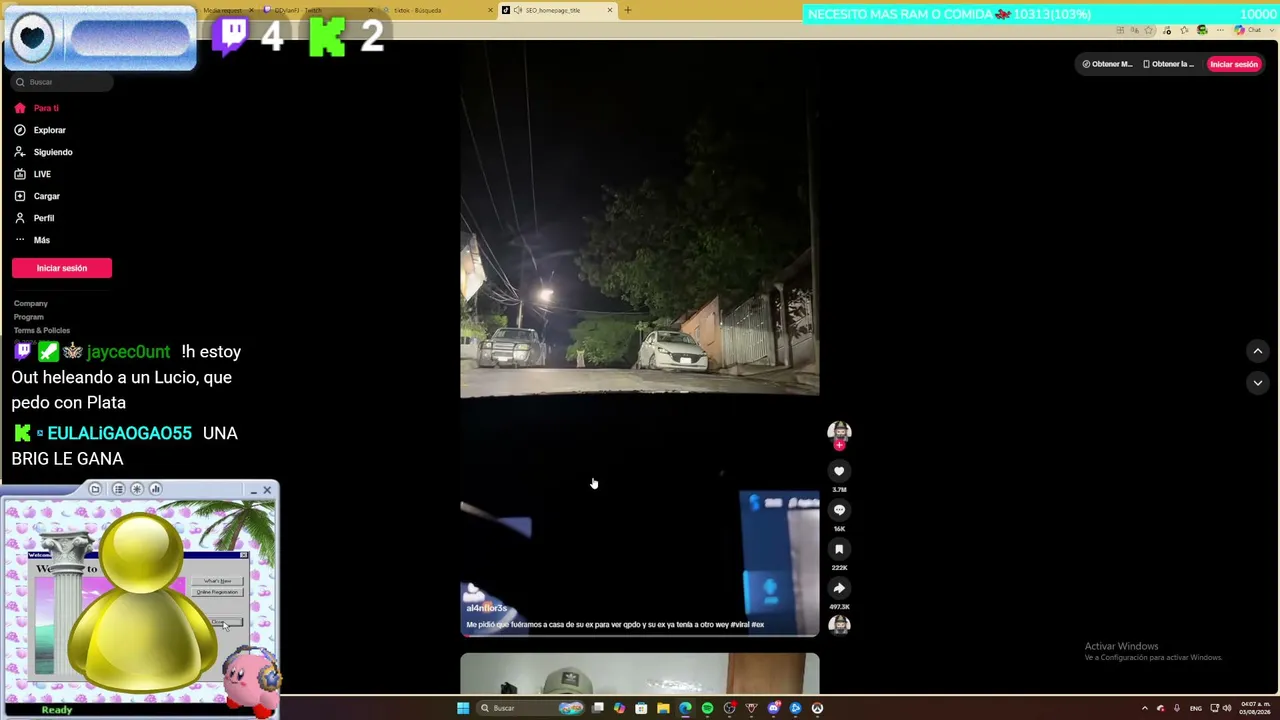Open the Windows Start menu

point(463,708)
